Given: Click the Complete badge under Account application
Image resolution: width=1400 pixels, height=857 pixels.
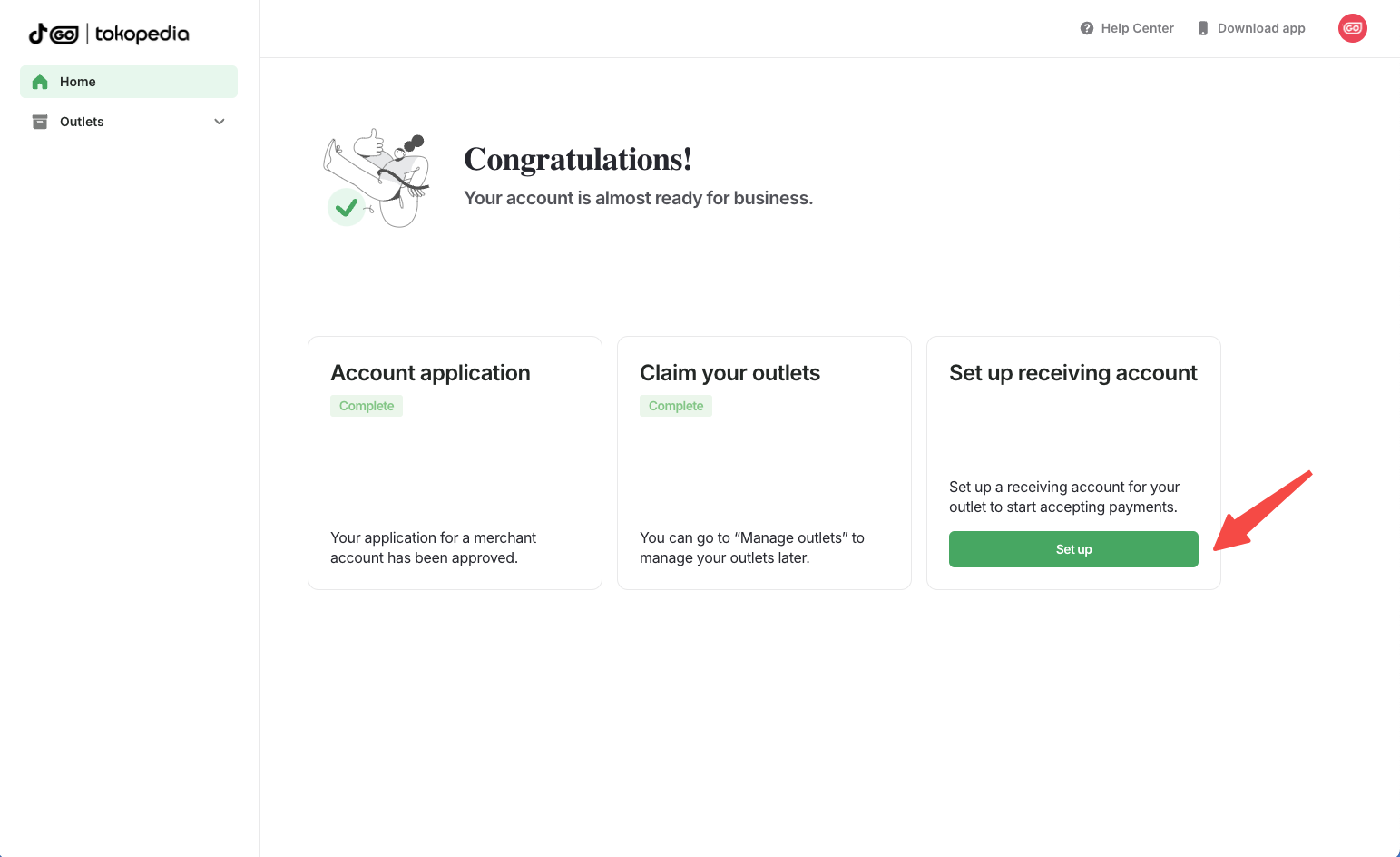Looking at the screenshot, I should [367, 406].
